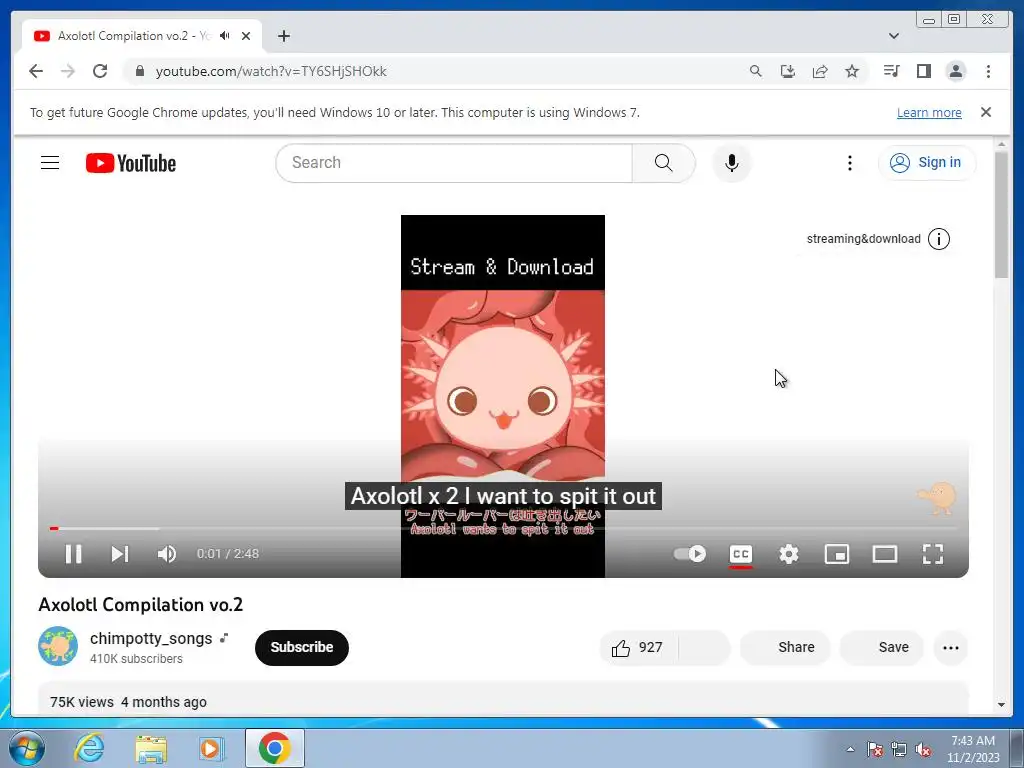Save the video to playlist
This screenshot has width=1024, height=768.
pyautogui.click(x=882, y=647)
